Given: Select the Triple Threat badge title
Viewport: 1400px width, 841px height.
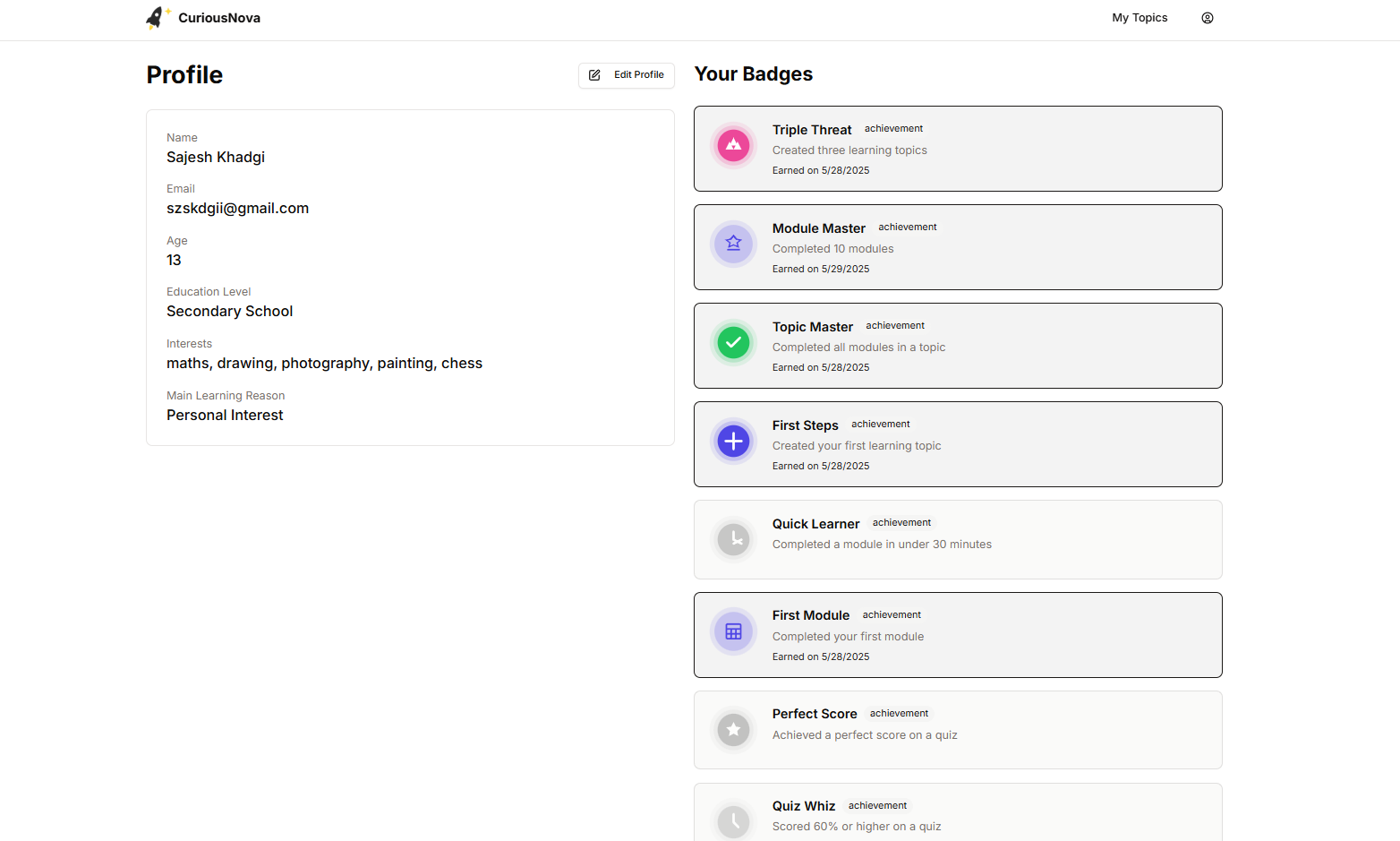Looking at the screenshot, I should pyautogui.click(x=811, y=130).
